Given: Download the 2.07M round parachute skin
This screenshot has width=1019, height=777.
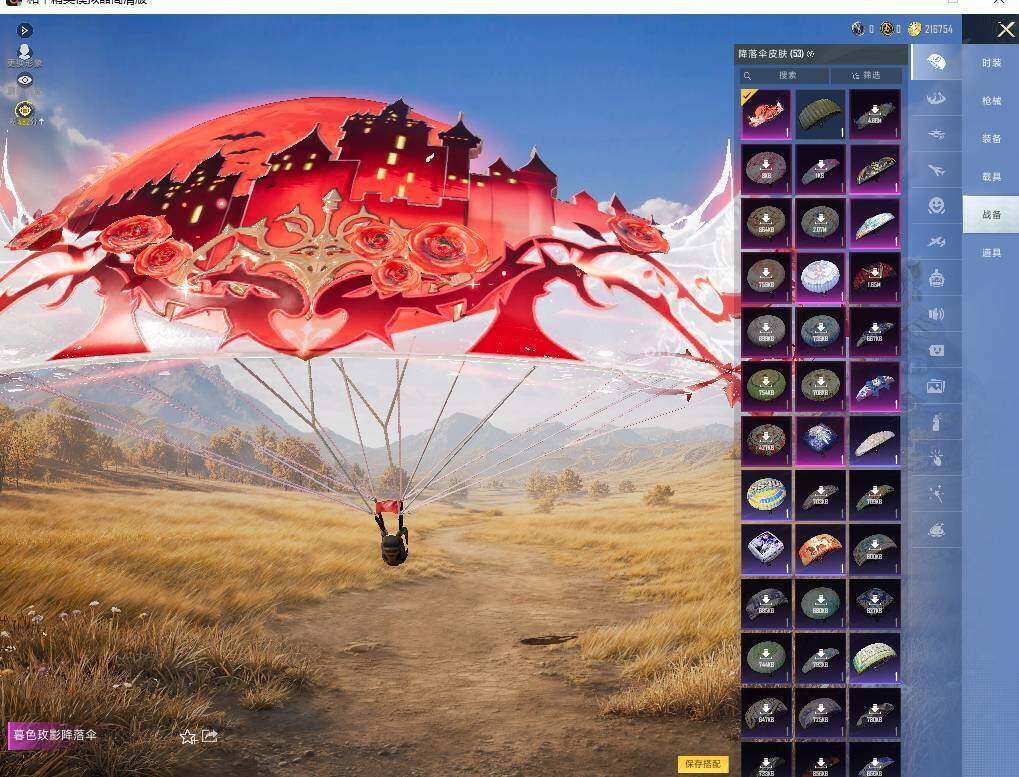Looking at the screenshot, I should tap(820, 223).
